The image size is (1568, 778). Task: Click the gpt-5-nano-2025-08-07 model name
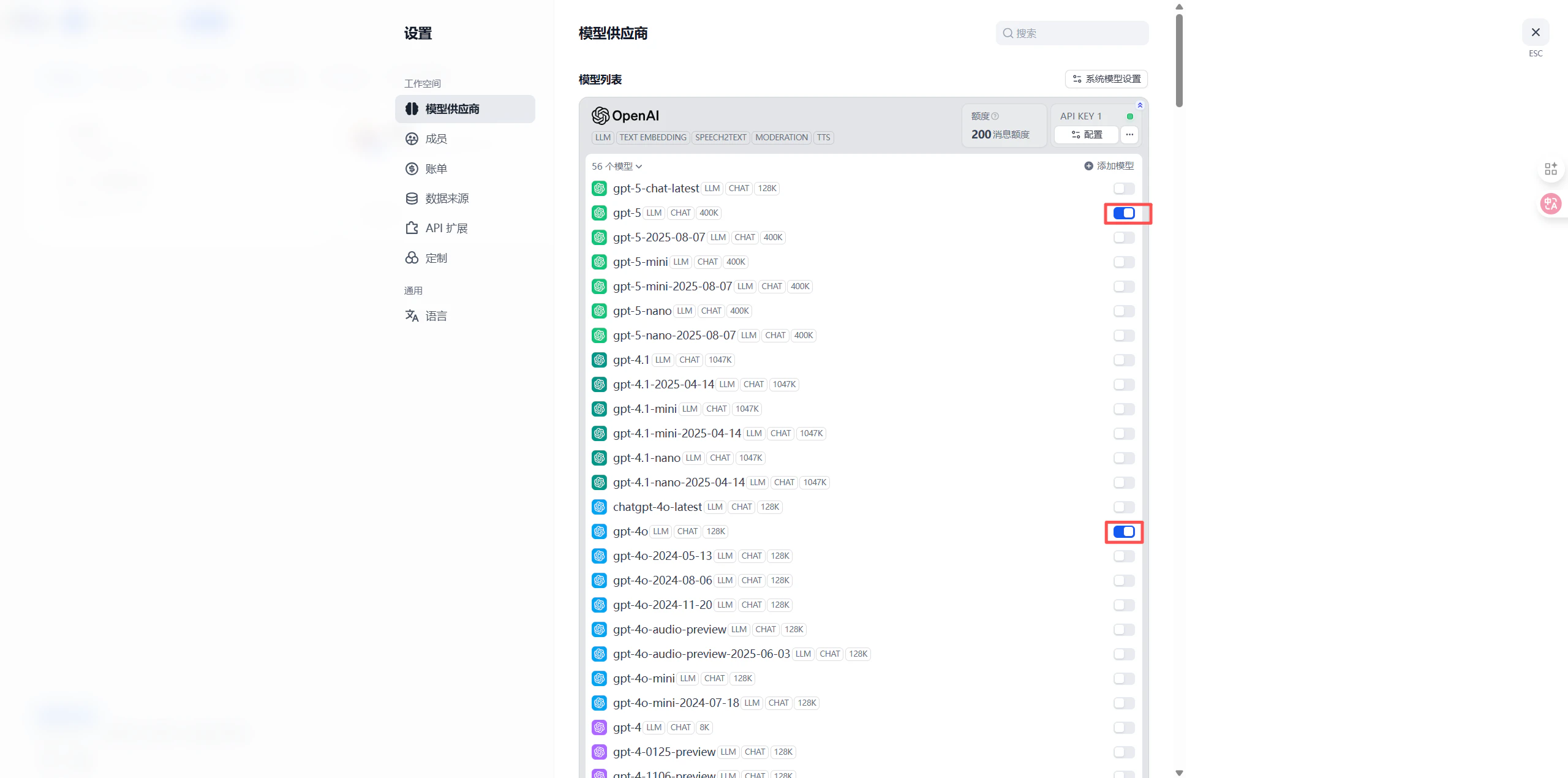674,336
